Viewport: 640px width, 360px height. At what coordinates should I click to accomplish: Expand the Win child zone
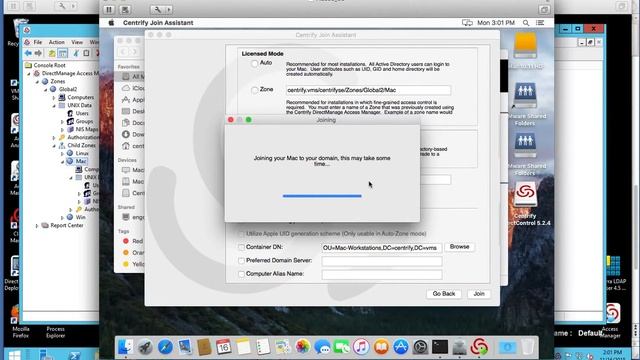point(62,218)
